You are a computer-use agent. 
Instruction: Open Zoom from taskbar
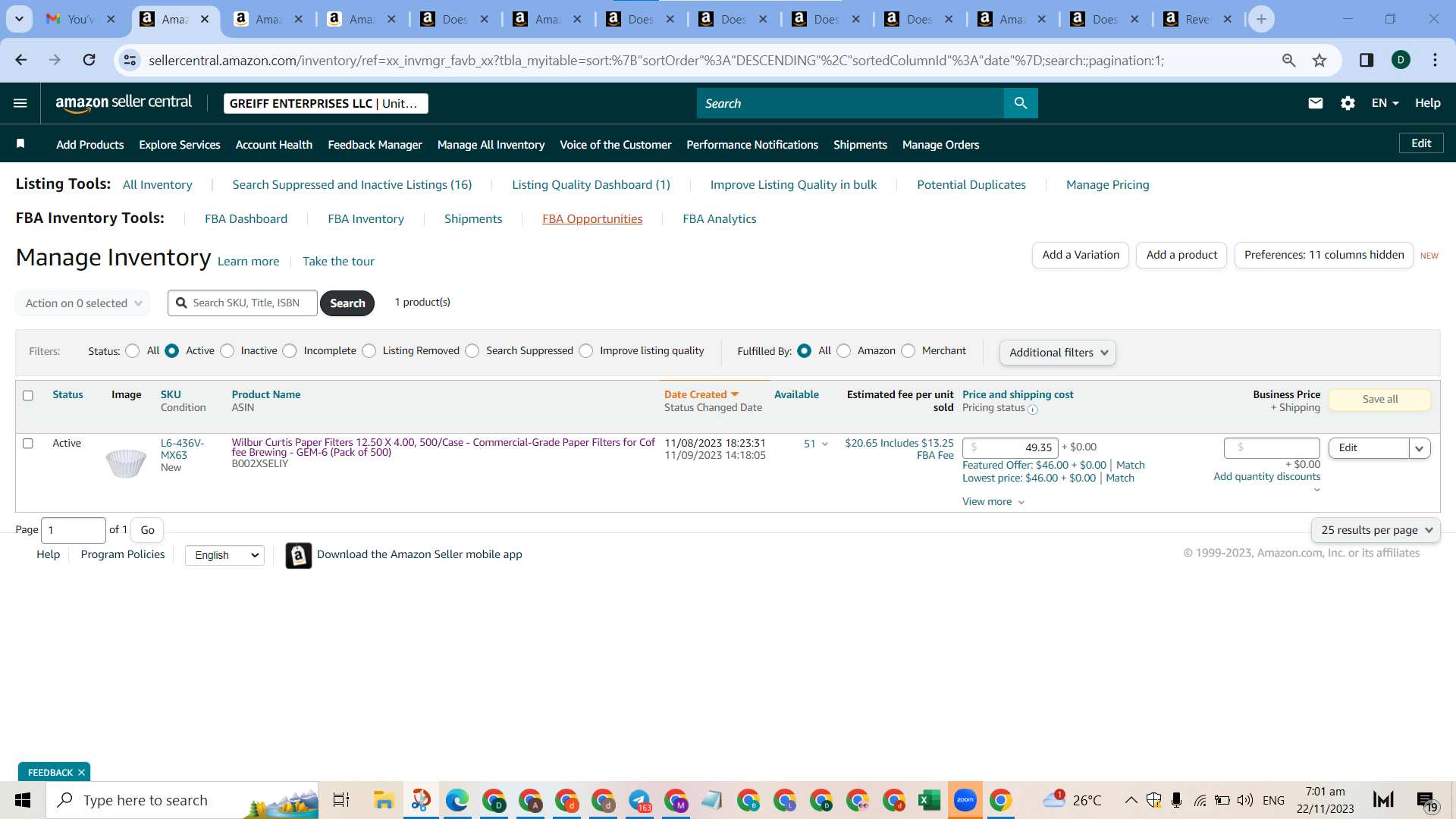tap(965, 800)
